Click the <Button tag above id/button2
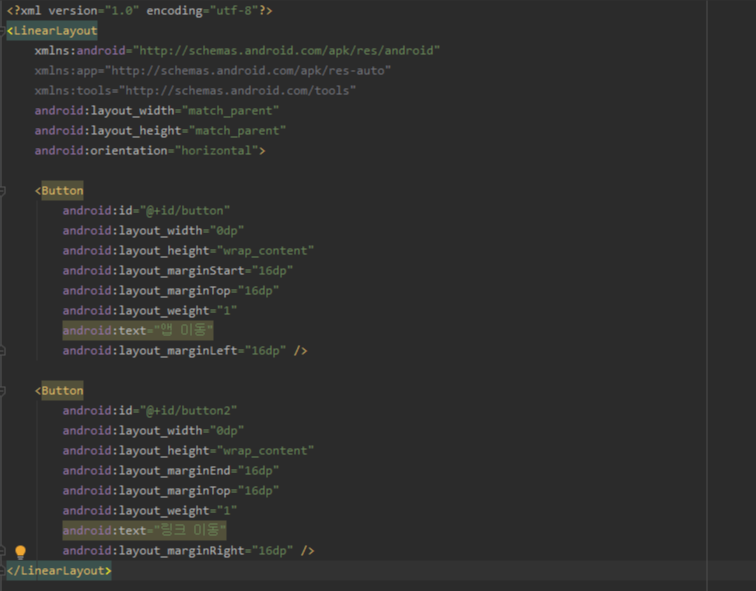Screen dimensions: 756x591 point(59,391)
